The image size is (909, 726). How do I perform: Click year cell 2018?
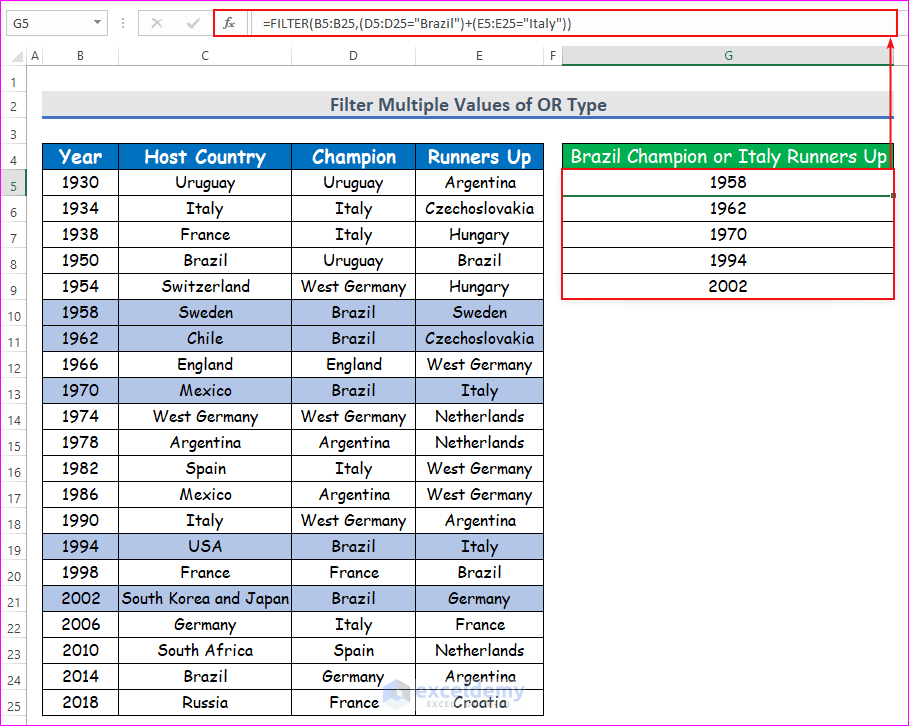pos(80,703)
